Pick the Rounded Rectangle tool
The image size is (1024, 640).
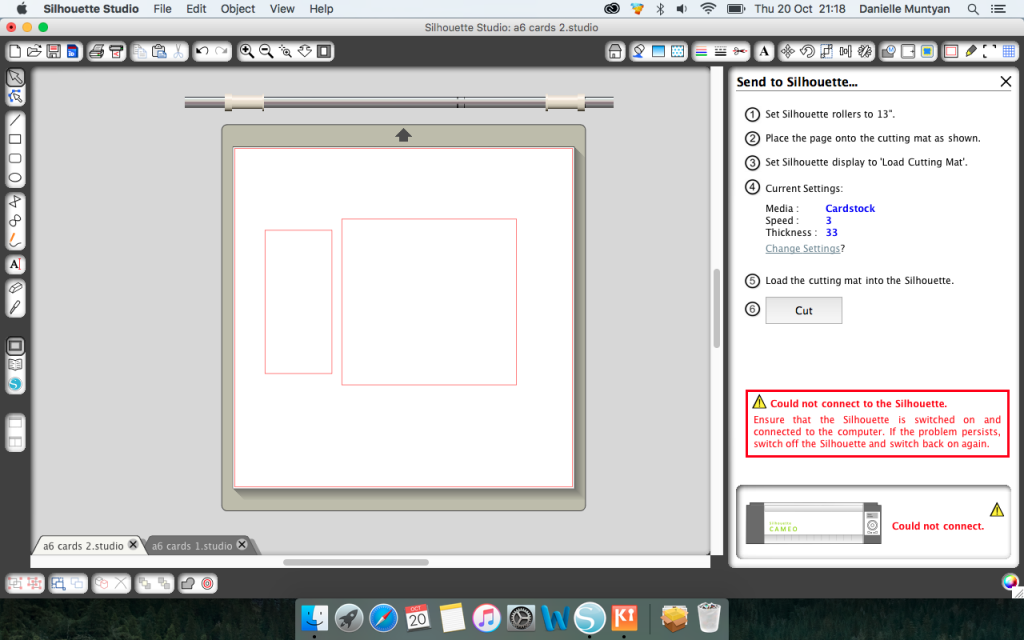[15, 159]
